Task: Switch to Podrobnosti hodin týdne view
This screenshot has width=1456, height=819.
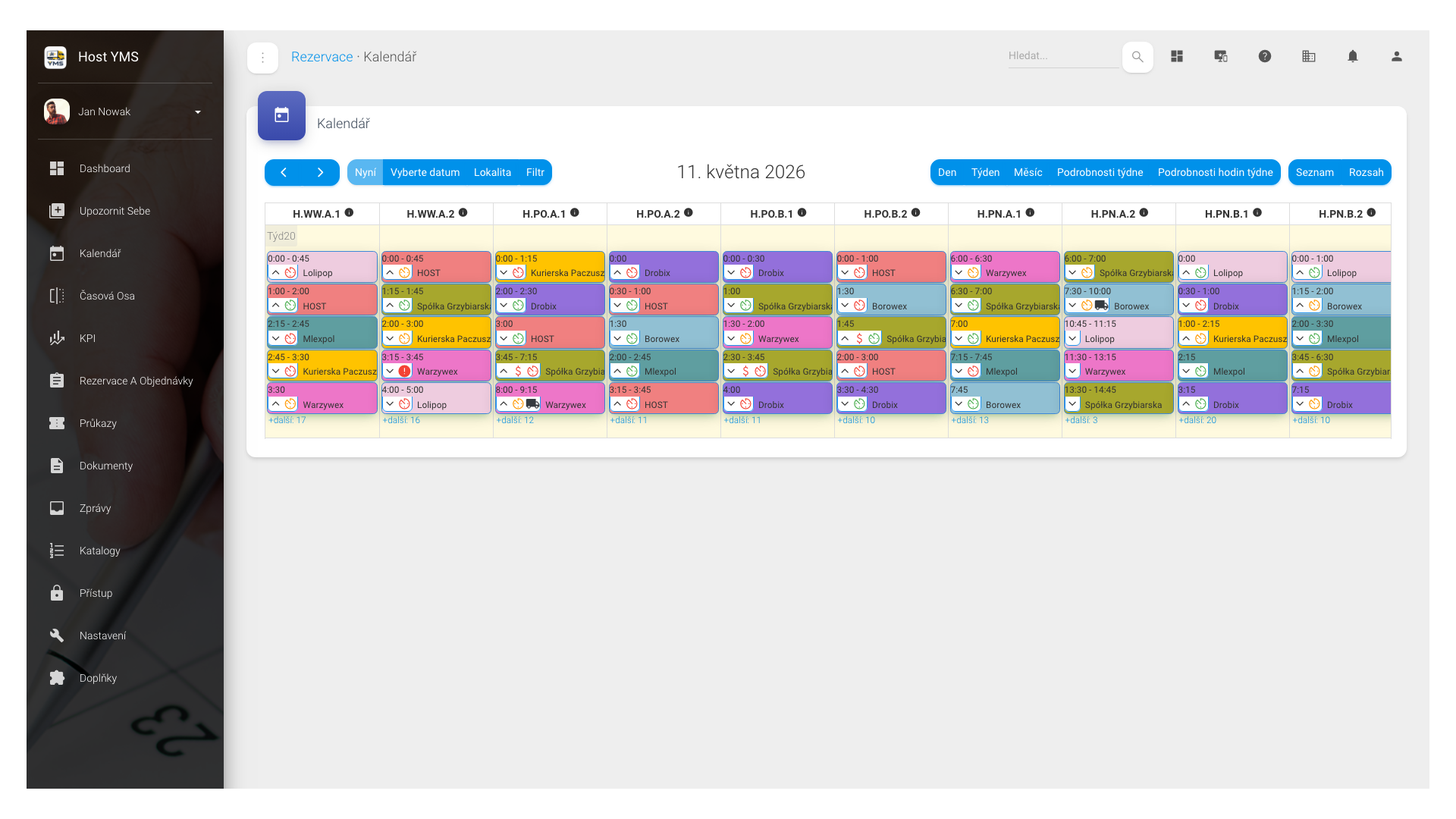Action: [x=1215, y=172]
